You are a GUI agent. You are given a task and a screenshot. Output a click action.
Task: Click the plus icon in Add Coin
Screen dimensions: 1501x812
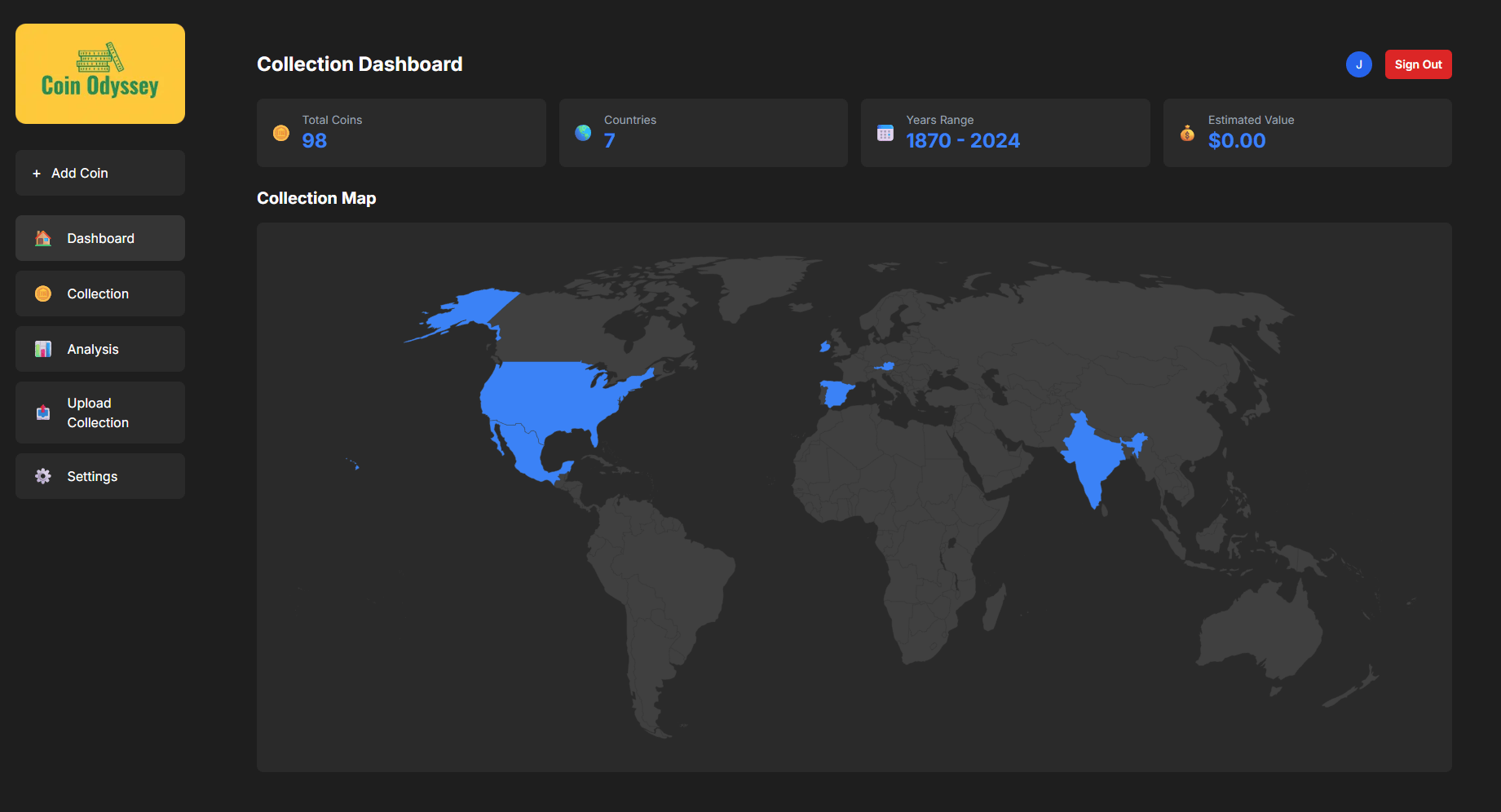(36, 173)
